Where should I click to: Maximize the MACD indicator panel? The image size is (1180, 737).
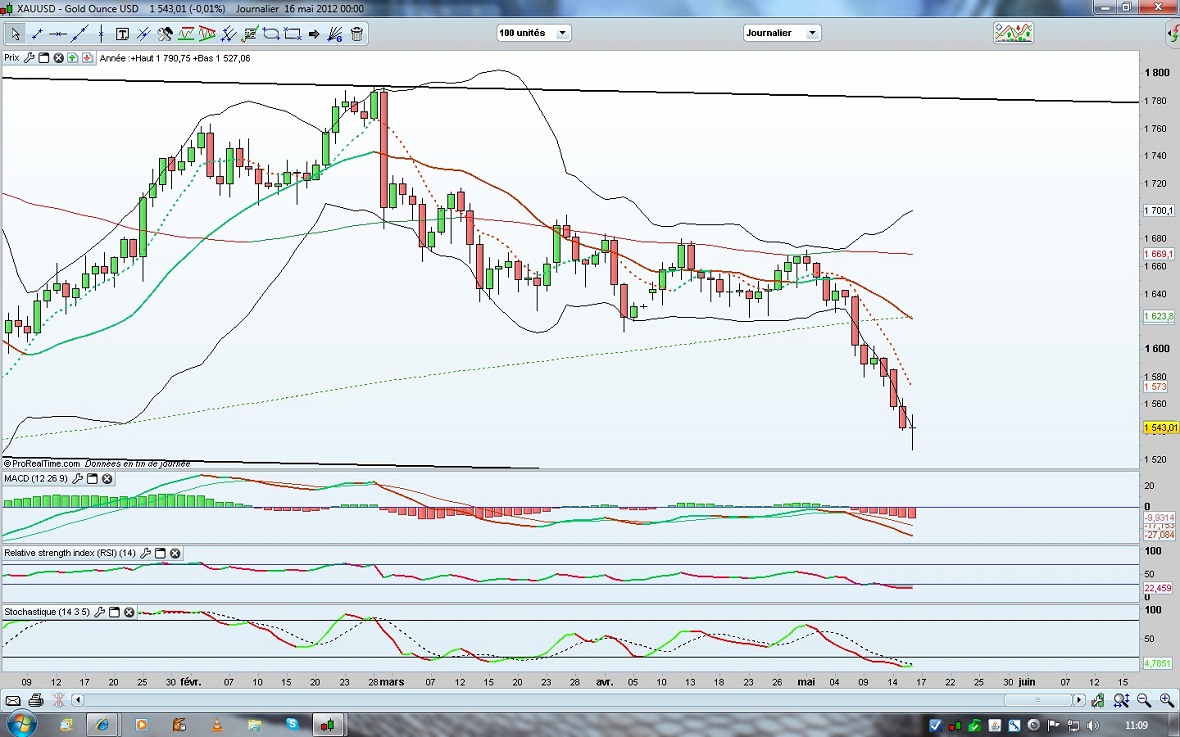tap(92, 479)
